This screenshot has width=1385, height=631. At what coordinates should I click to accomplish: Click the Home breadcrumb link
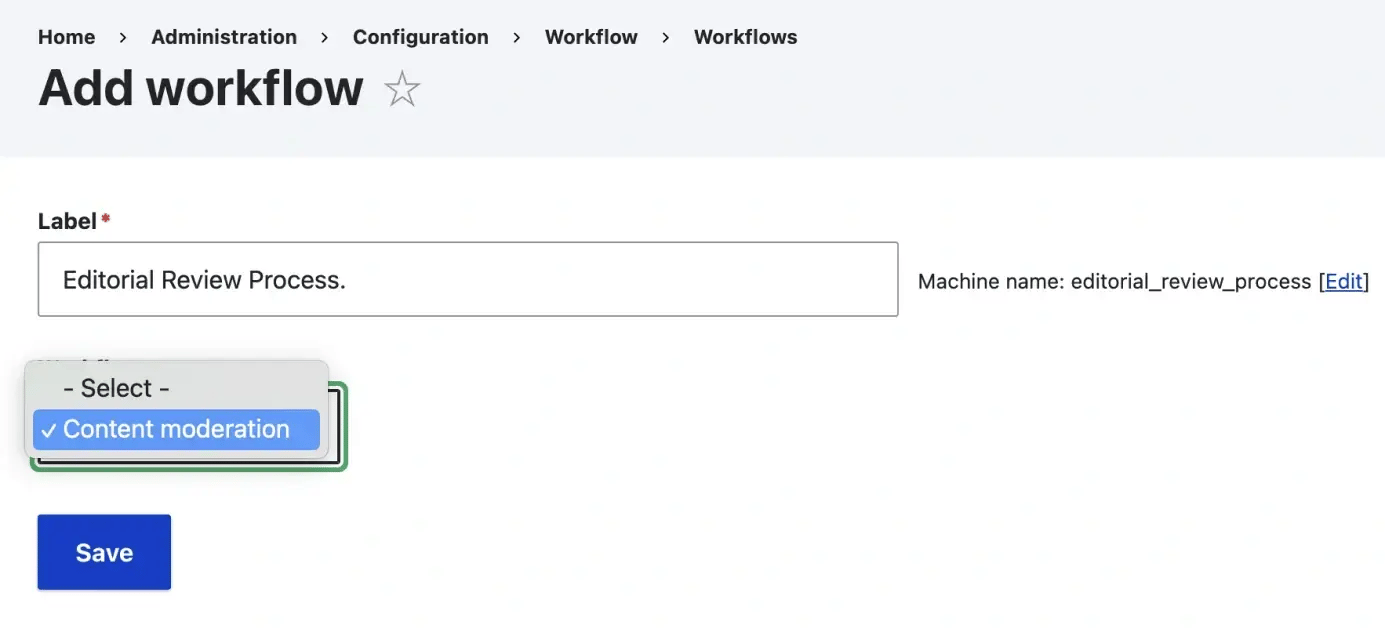(66, 37)
